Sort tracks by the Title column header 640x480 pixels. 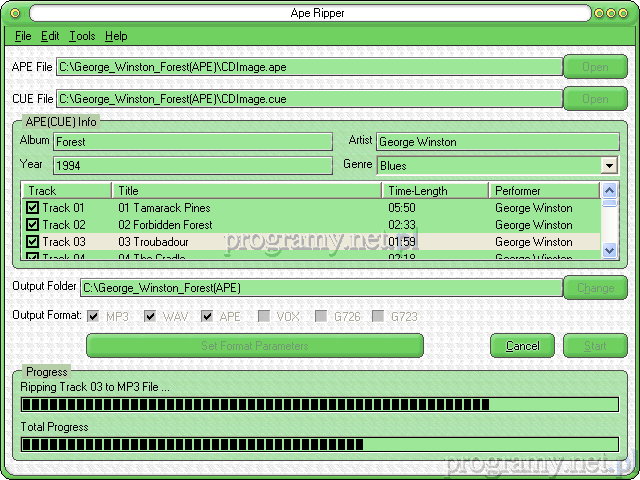point(246,190)
